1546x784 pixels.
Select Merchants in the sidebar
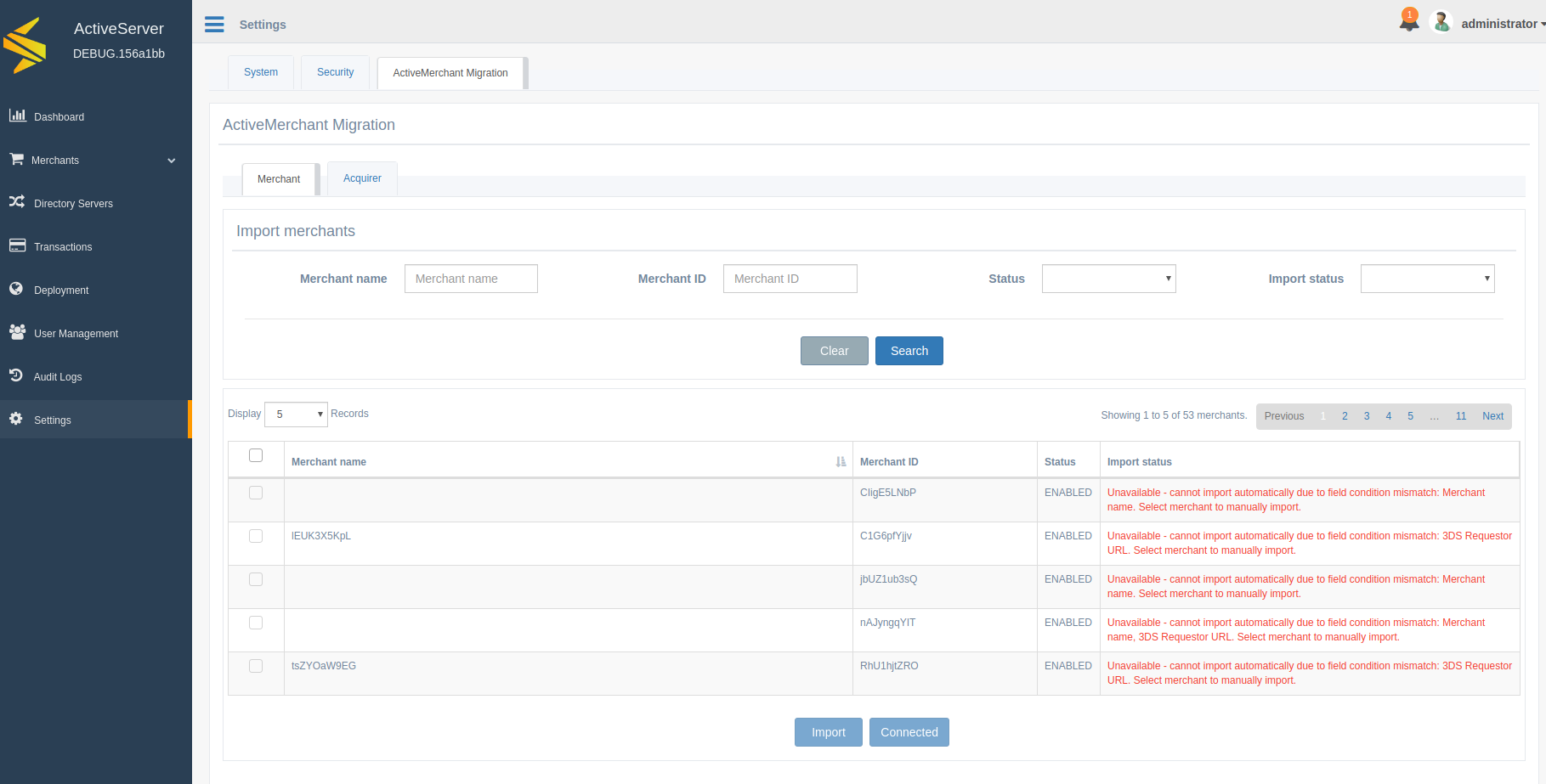pos(56,160)
